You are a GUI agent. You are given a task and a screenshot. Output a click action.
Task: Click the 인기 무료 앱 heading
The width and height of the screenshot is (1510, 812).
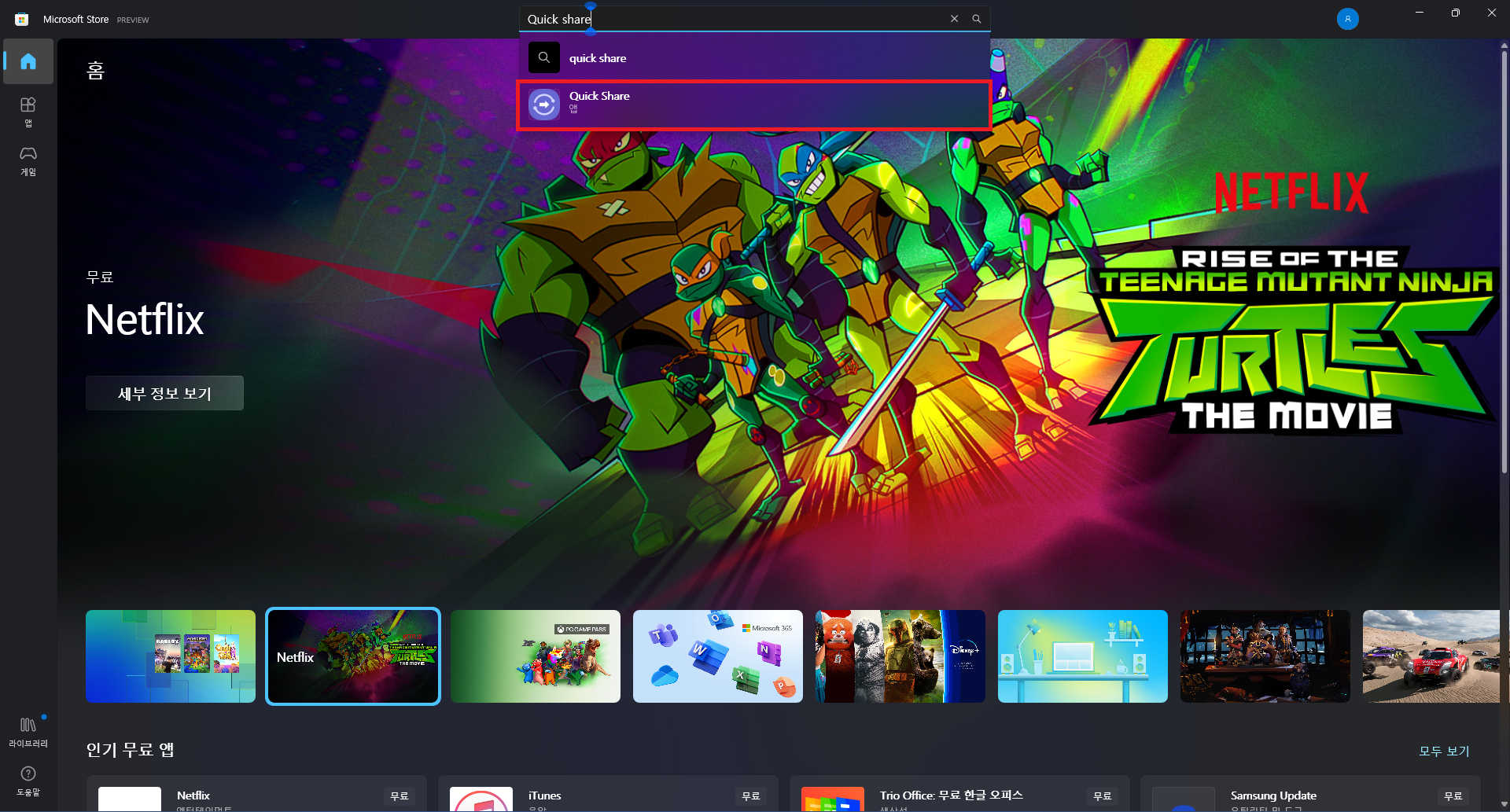130,750
